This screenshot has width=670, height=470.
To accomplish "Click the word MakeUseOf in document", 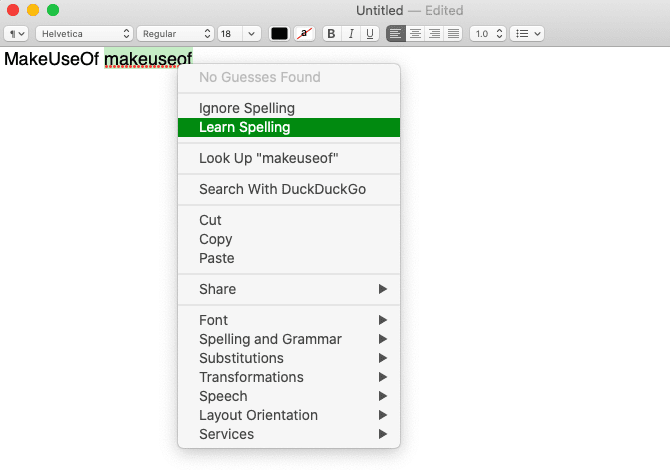I will point(52,60).
